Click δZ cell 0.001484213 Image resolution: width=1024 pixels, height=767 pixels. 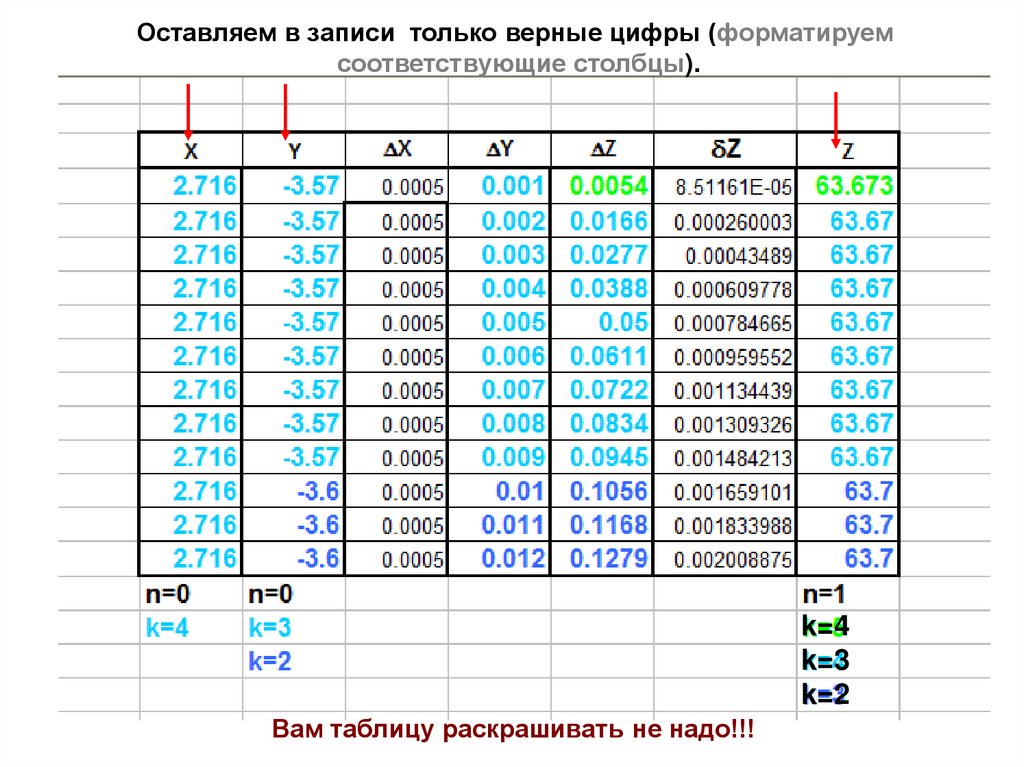pyautogui.click(x=725, y=459)
